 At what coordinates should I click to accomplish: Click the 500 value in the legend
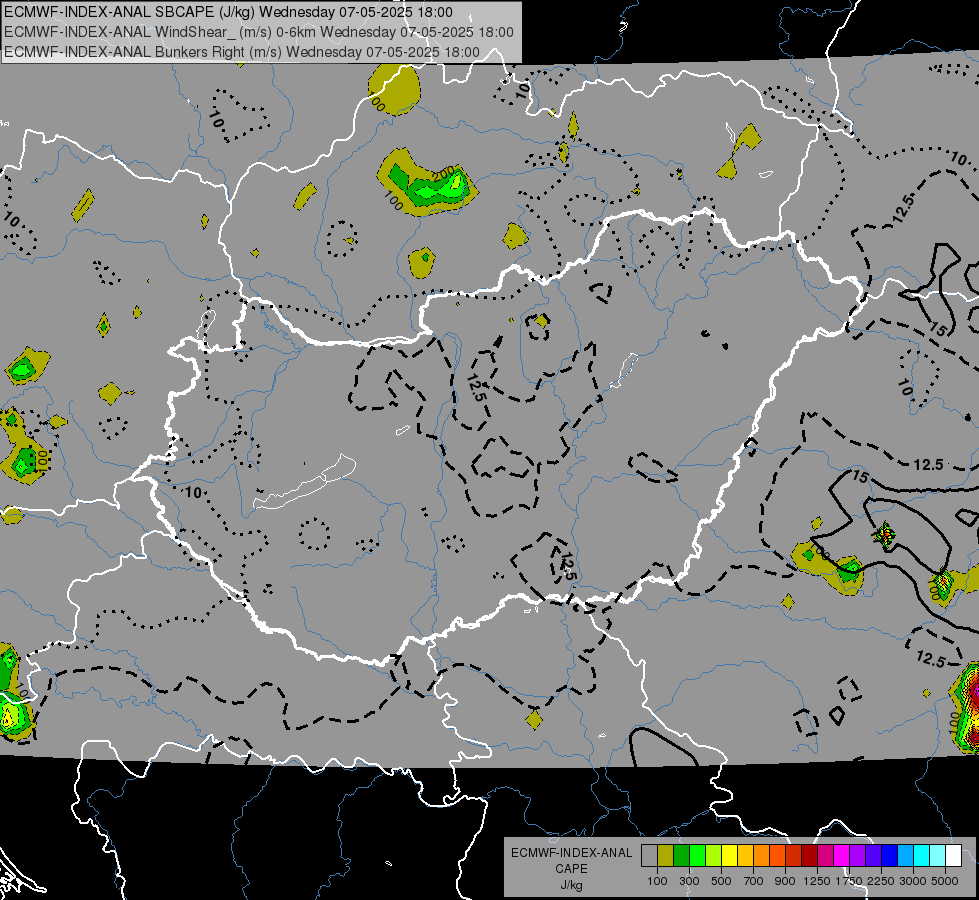[721, 881]
